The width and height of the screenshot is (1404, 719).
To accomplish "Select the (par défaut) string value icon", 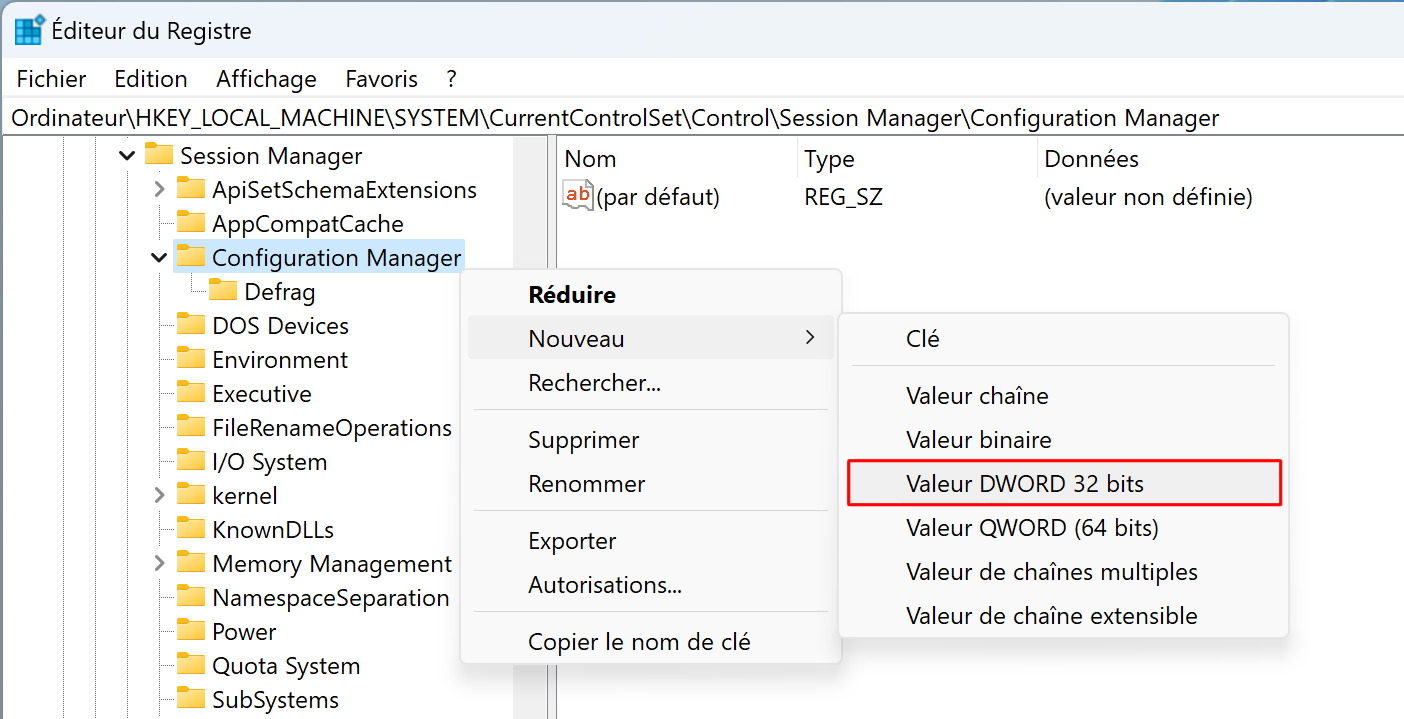I will (x=578, y=197).
